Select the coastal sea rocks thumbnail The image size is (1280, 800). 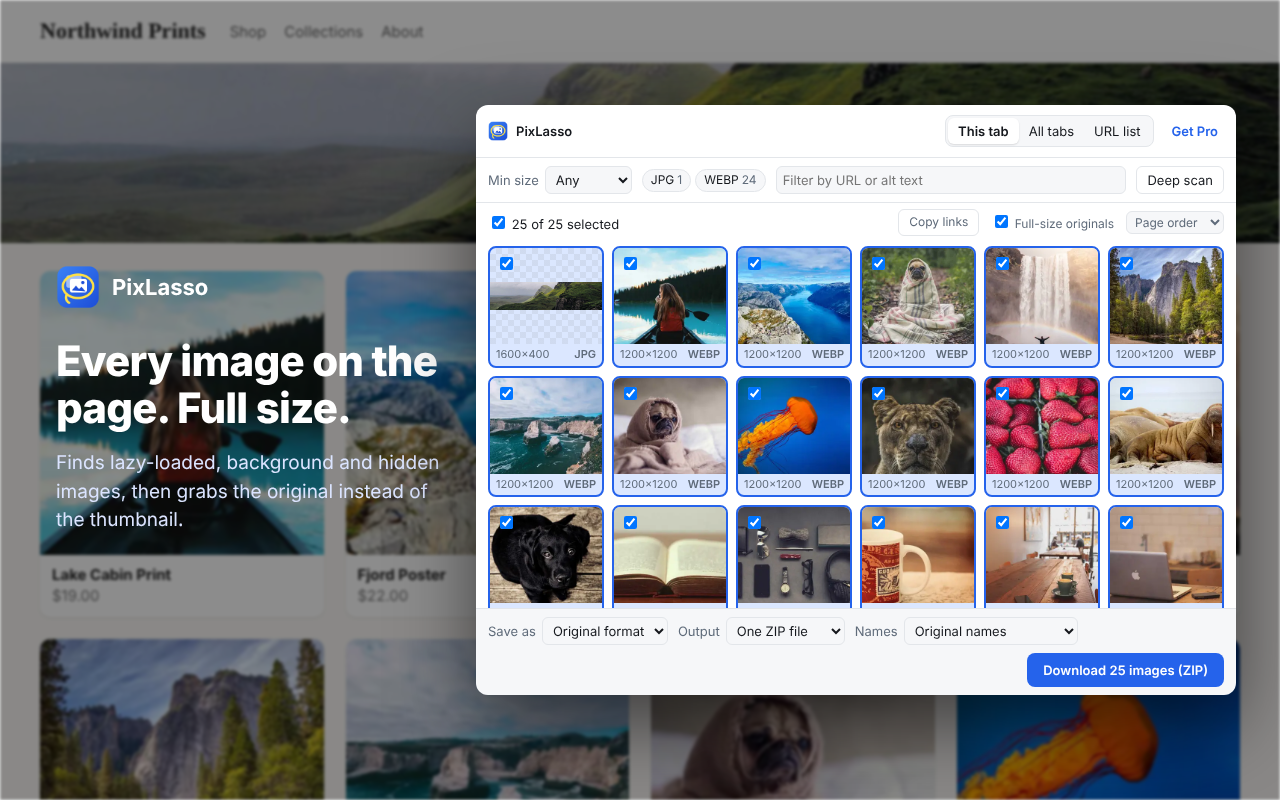point(546,436)
